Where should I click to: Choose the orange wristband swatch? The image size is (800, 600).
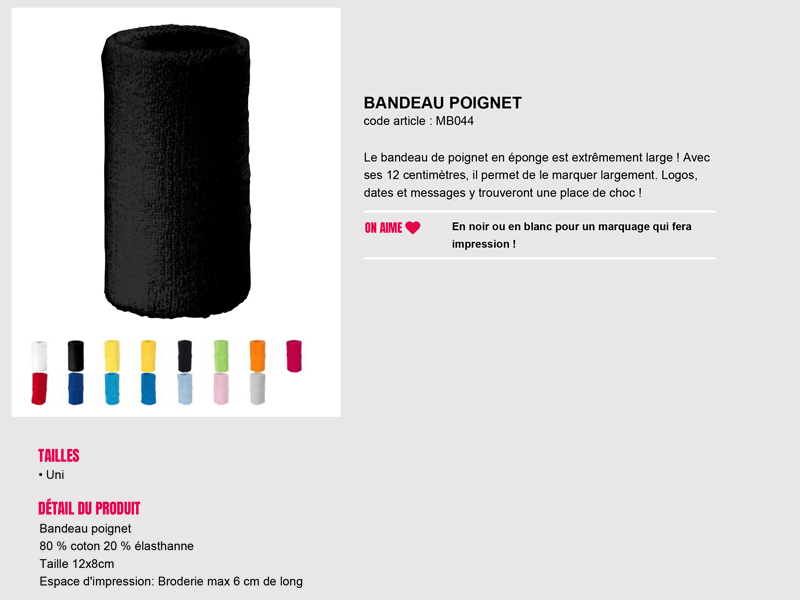258,356
